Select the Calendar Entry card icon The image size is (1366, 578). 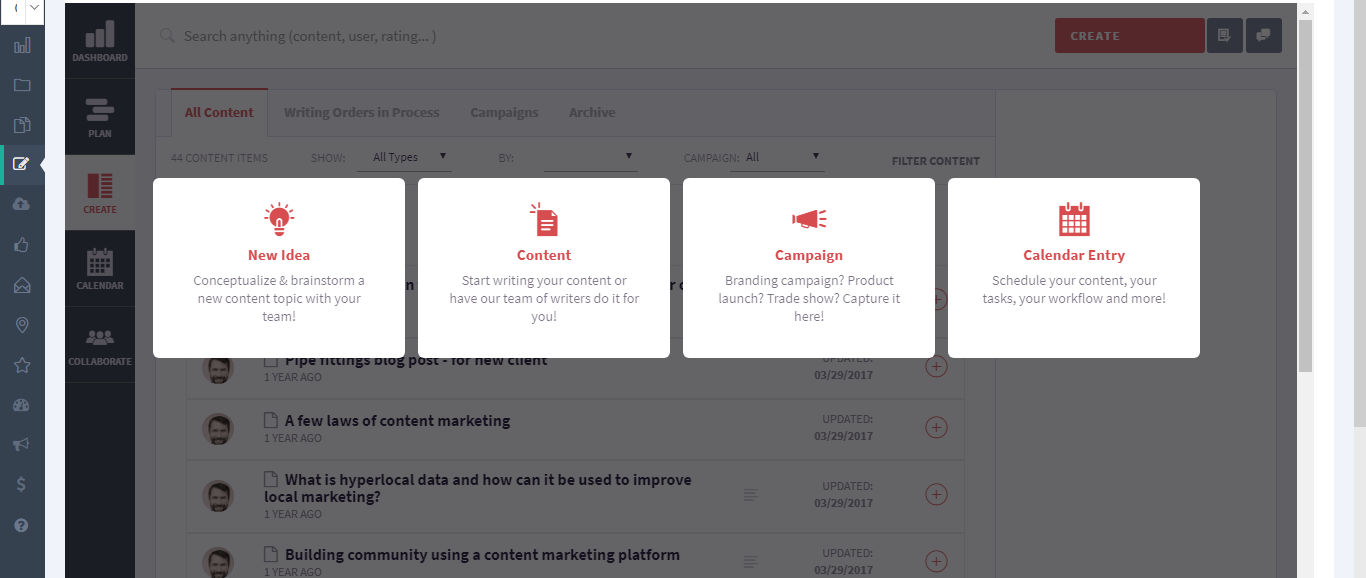point(1074,219)
